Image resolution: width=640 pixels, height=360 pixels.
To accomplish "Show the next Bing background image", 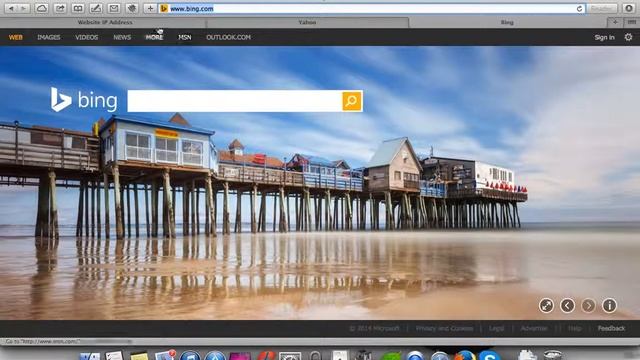I will coord(588,305).
